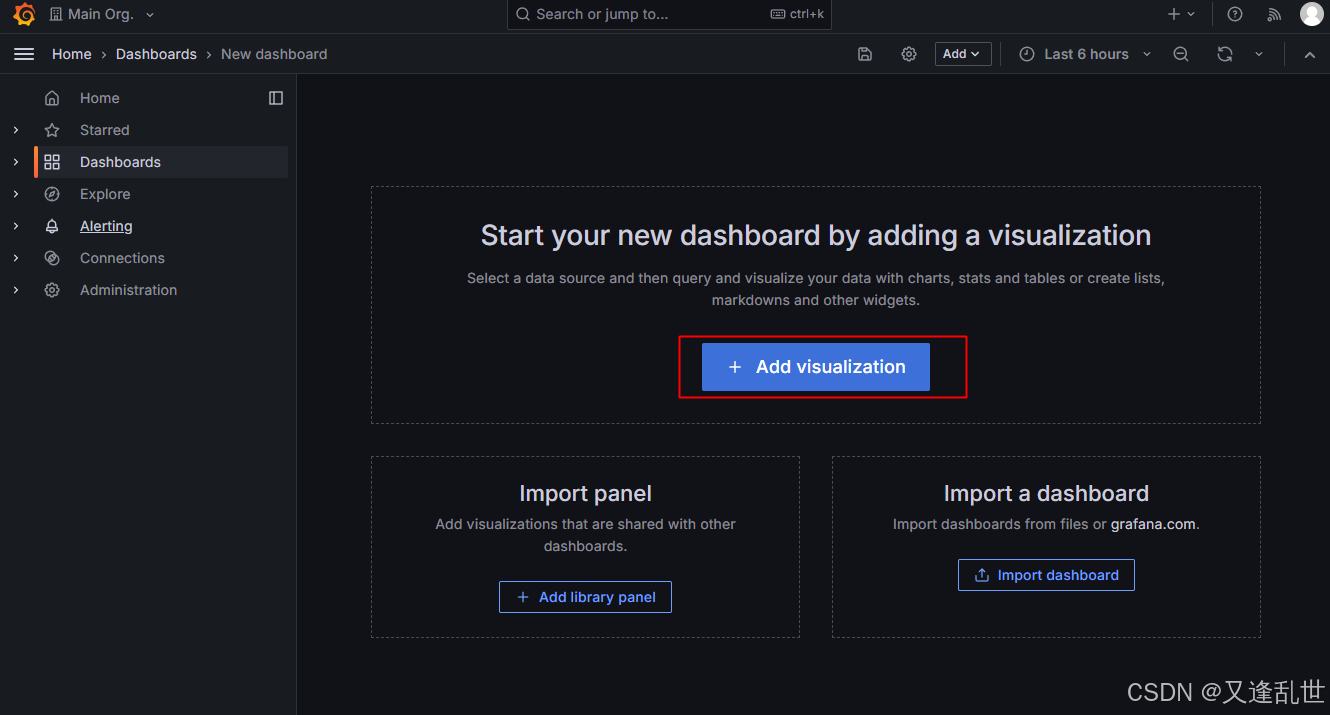Refresh the dashboard

coord(1225,54)
